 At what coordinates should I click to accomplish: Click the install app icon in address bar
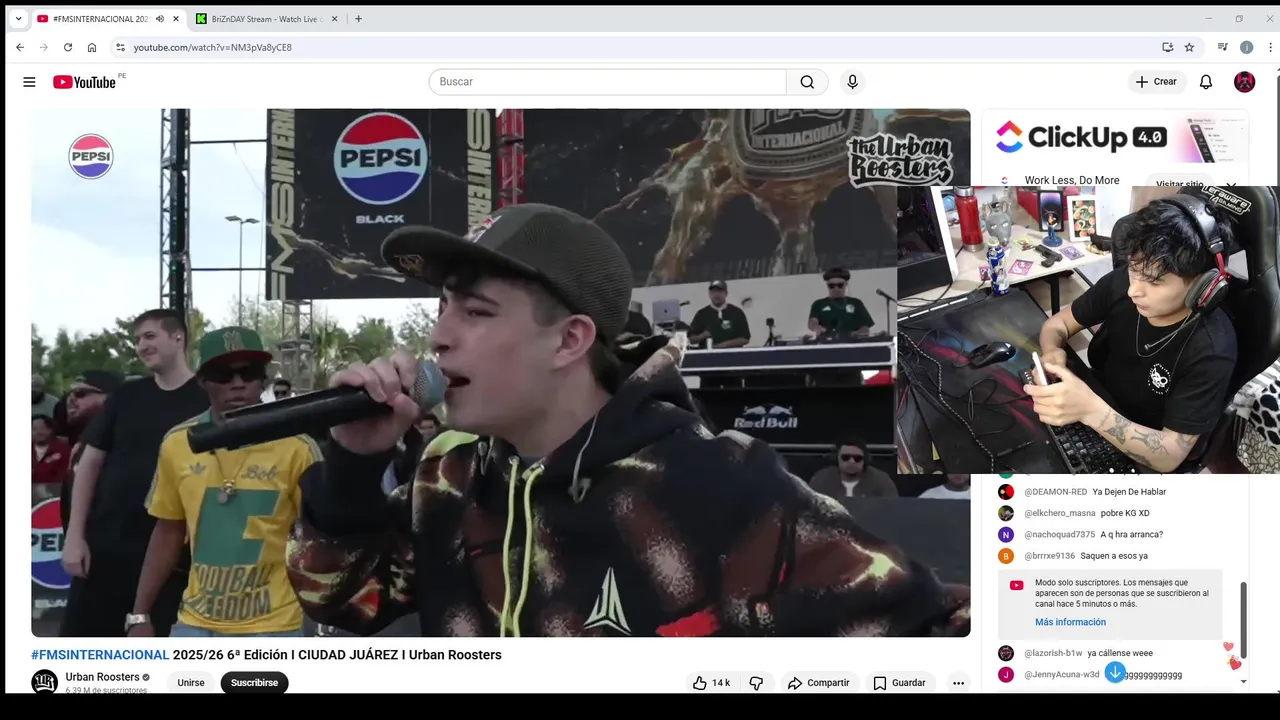click(x=1167, y=47)
